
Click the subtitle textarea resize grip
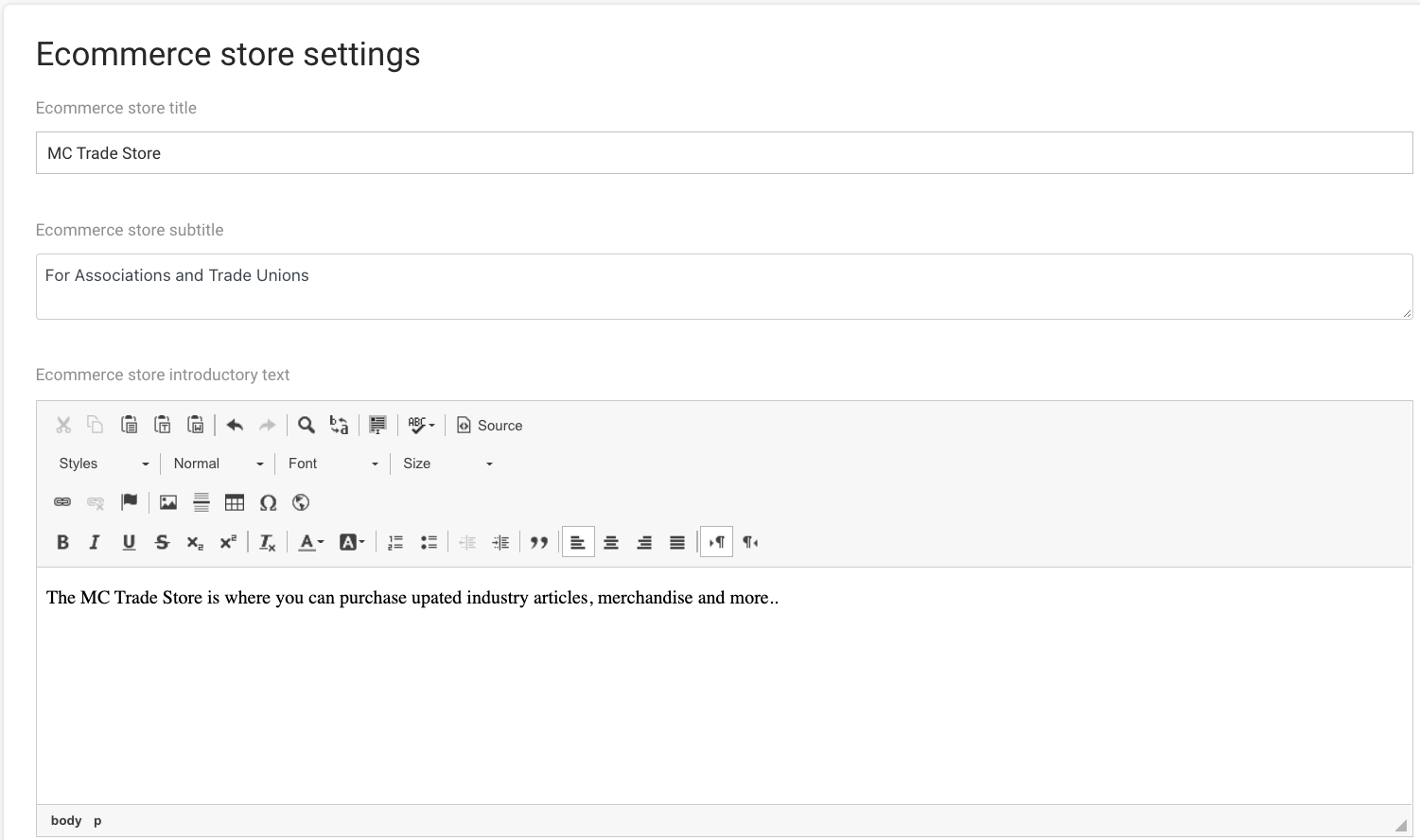[x=1407, y=313]
